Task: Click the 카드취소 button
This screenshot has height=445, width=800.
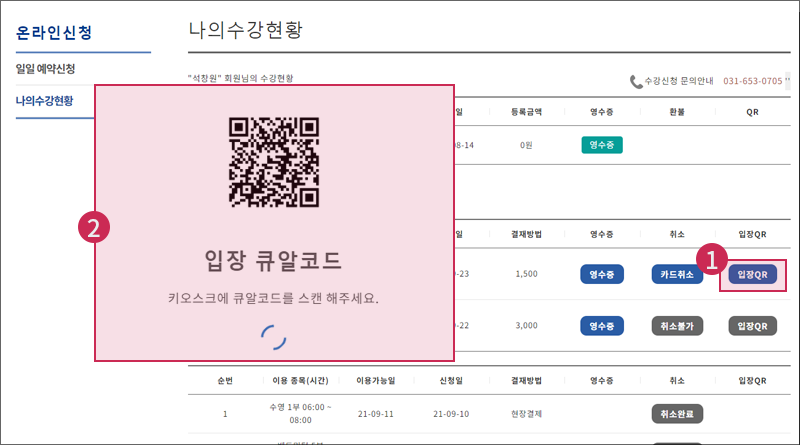Action: point(677,275)
